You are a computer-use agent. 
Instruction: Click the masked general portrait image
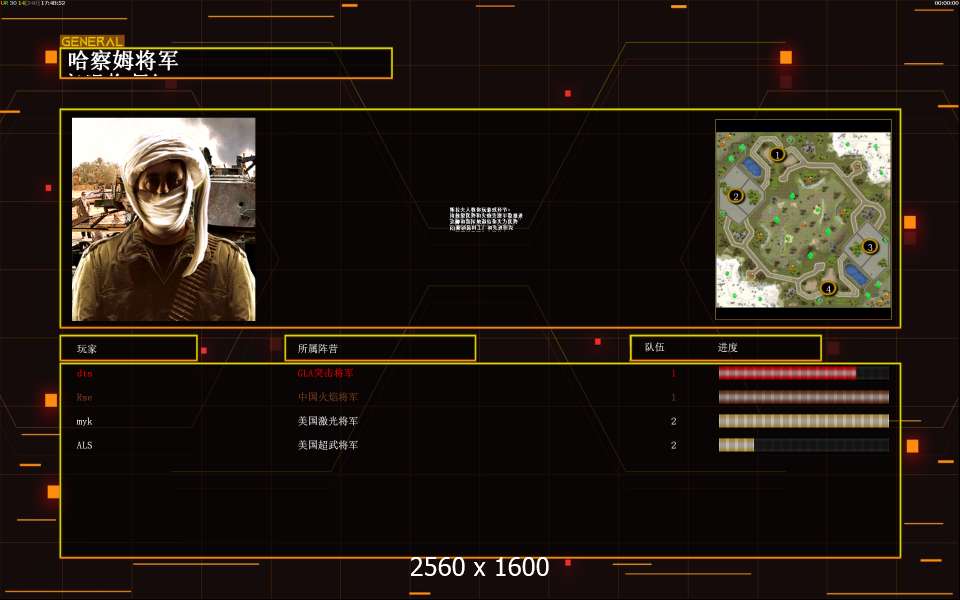coord(163,219)
